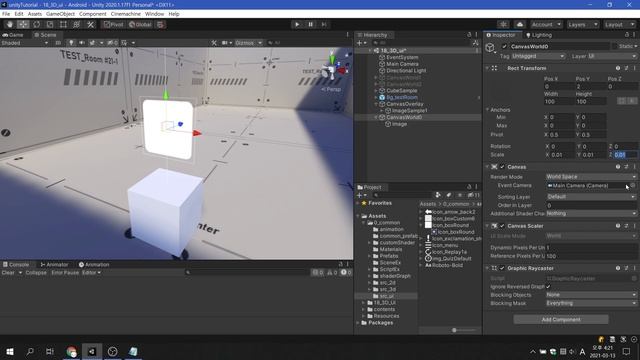Open Render Mode World Space dropdown
The image size is (640, 360).
591,177
